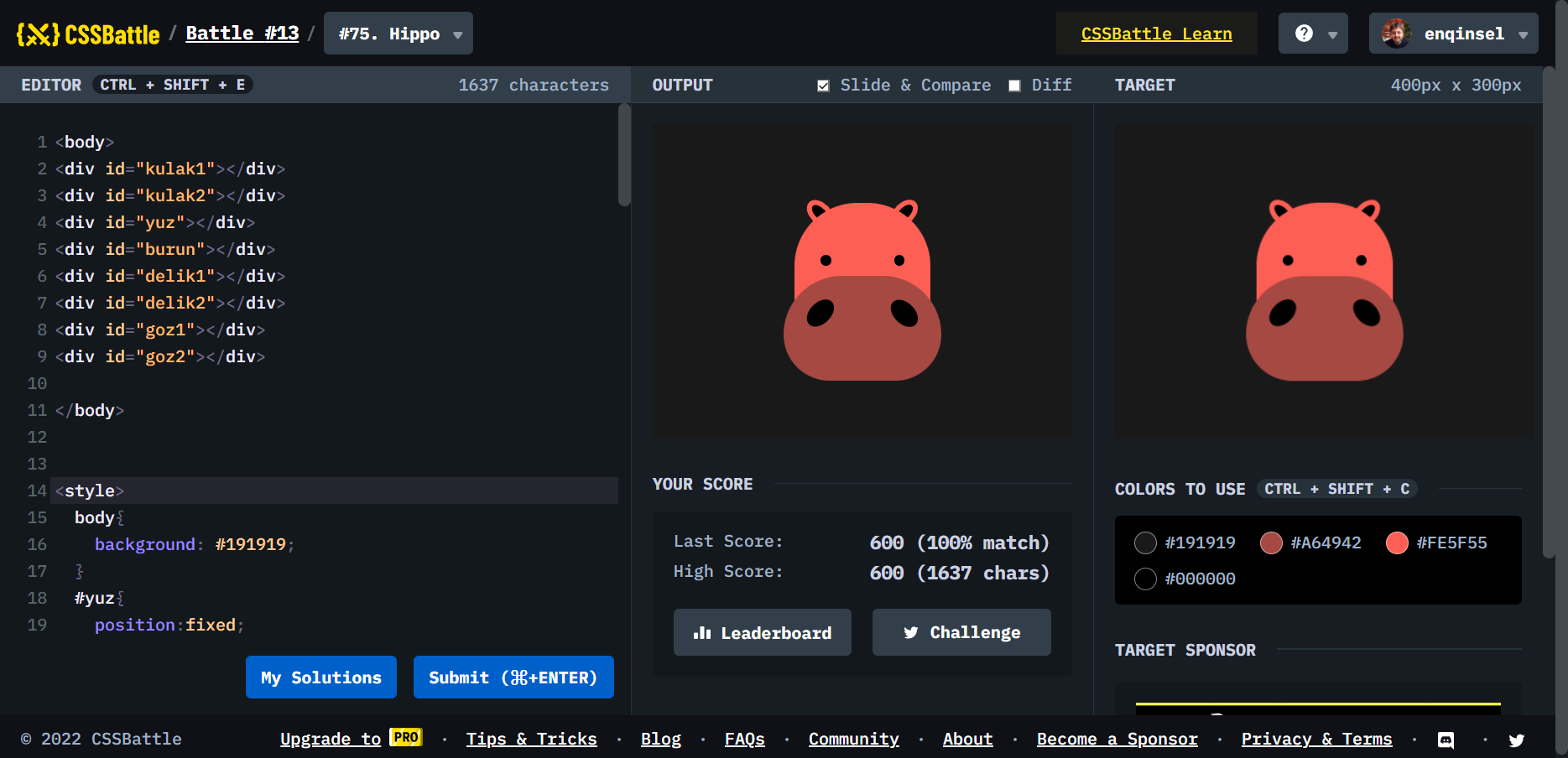
Task: Click the Twitter bird icon on Challenge button
Action: coord(911,632)
